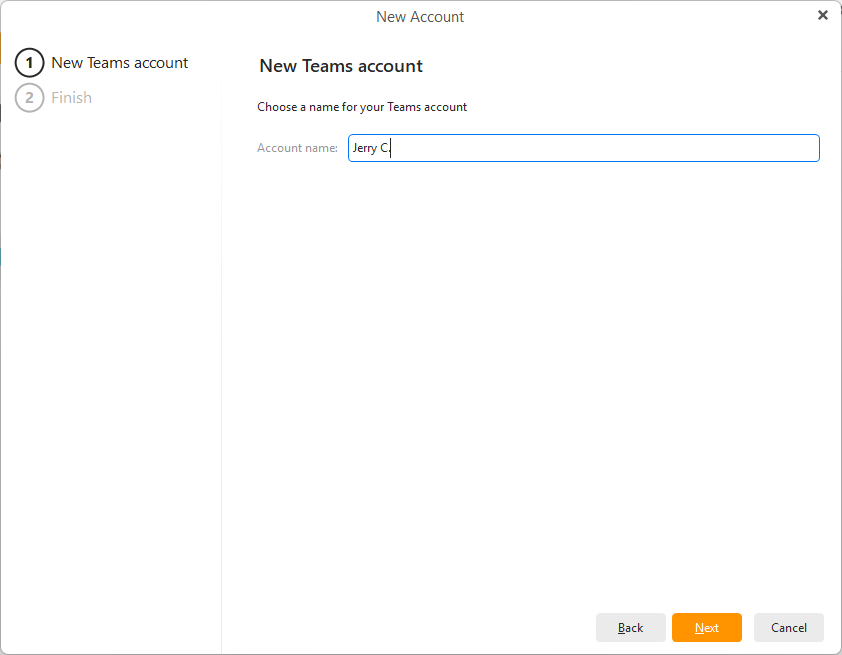The image size is (842, 655).
Task: Click the step 2 circle icon
Action: tap(30, 98)
